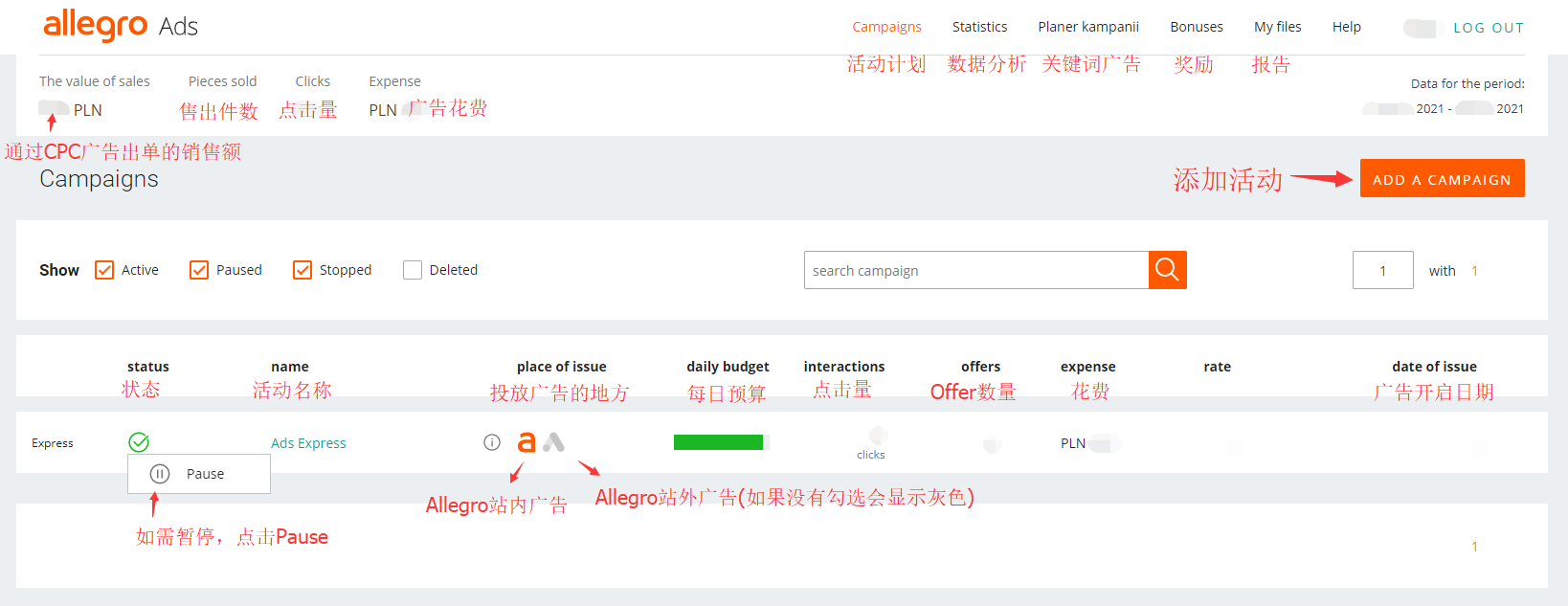Open the Statistics menu tab
Screen dimensions: 1568x606
[979, 27]
